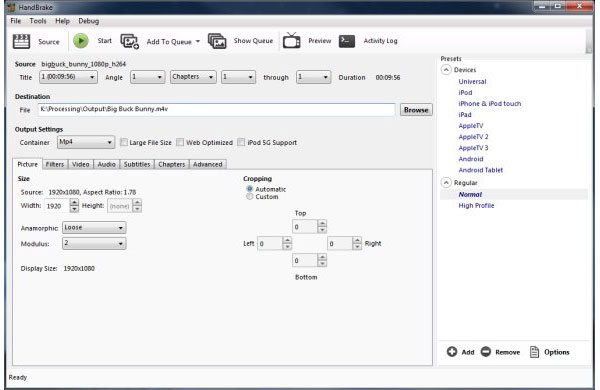Open the Activity Log terminal icon
The image size is (600, 390).
(x=347, y=41)
